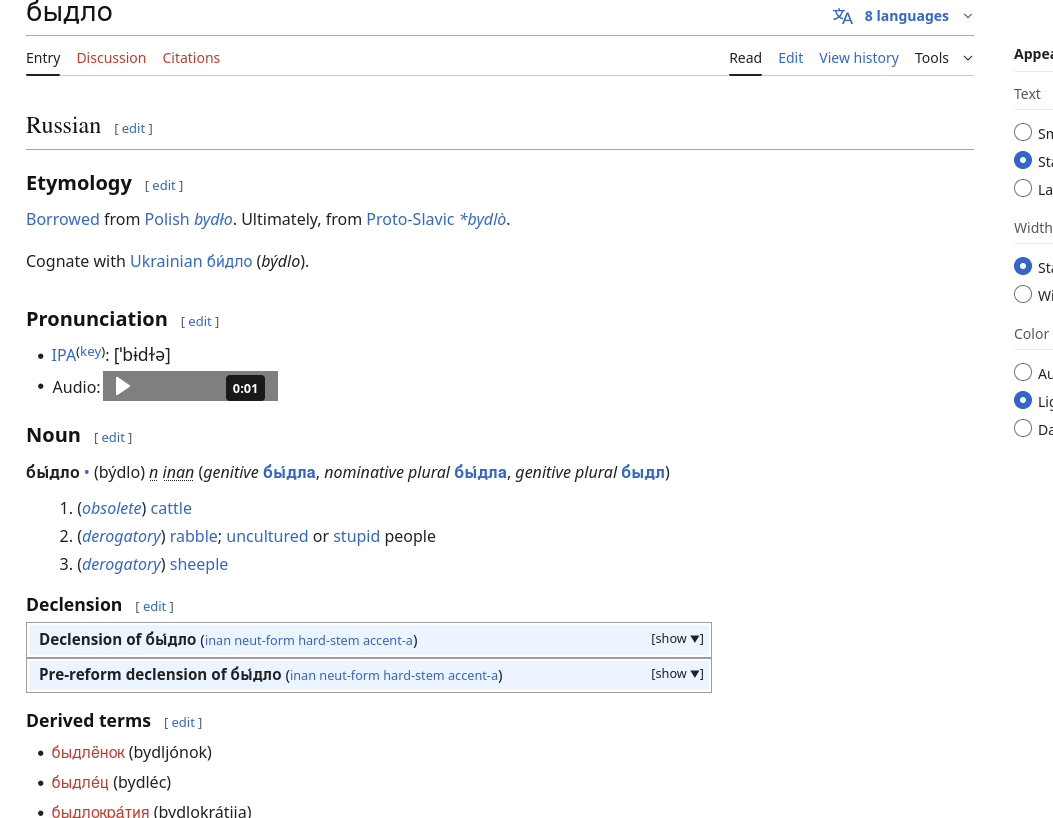The width and height of the screenshot is (1053, 818).
Task: Open the genitive form быдла
Action: (289, 473)
